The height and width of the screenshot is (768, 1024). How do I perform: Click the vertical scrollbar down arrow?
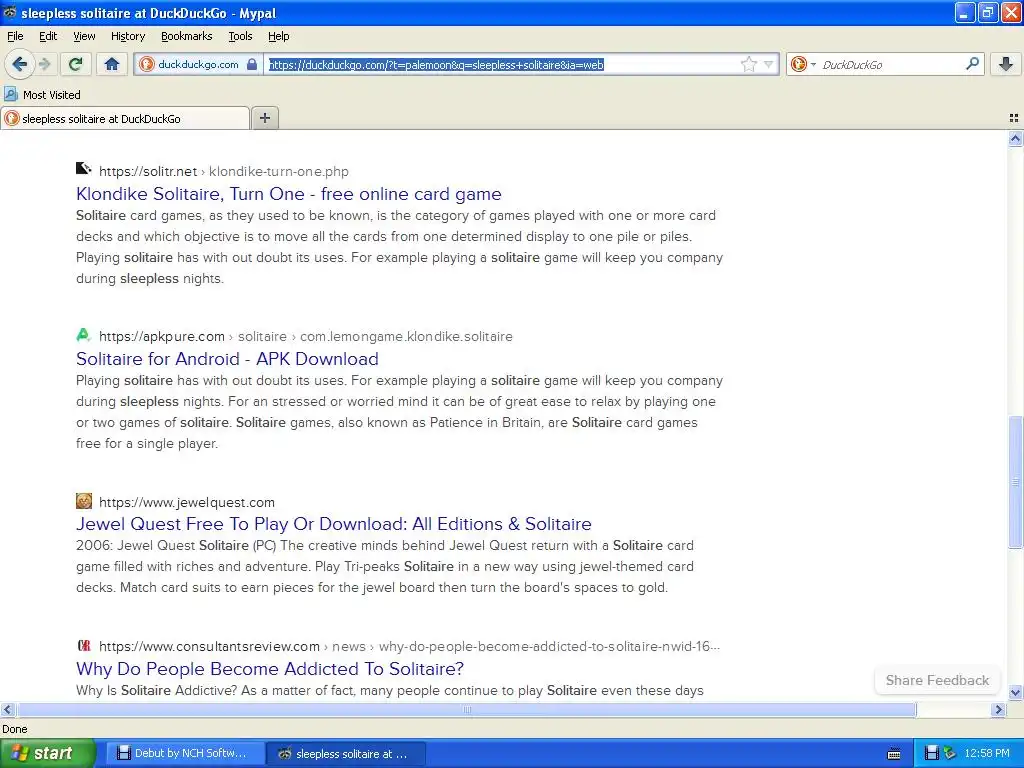click(1015, 692)
